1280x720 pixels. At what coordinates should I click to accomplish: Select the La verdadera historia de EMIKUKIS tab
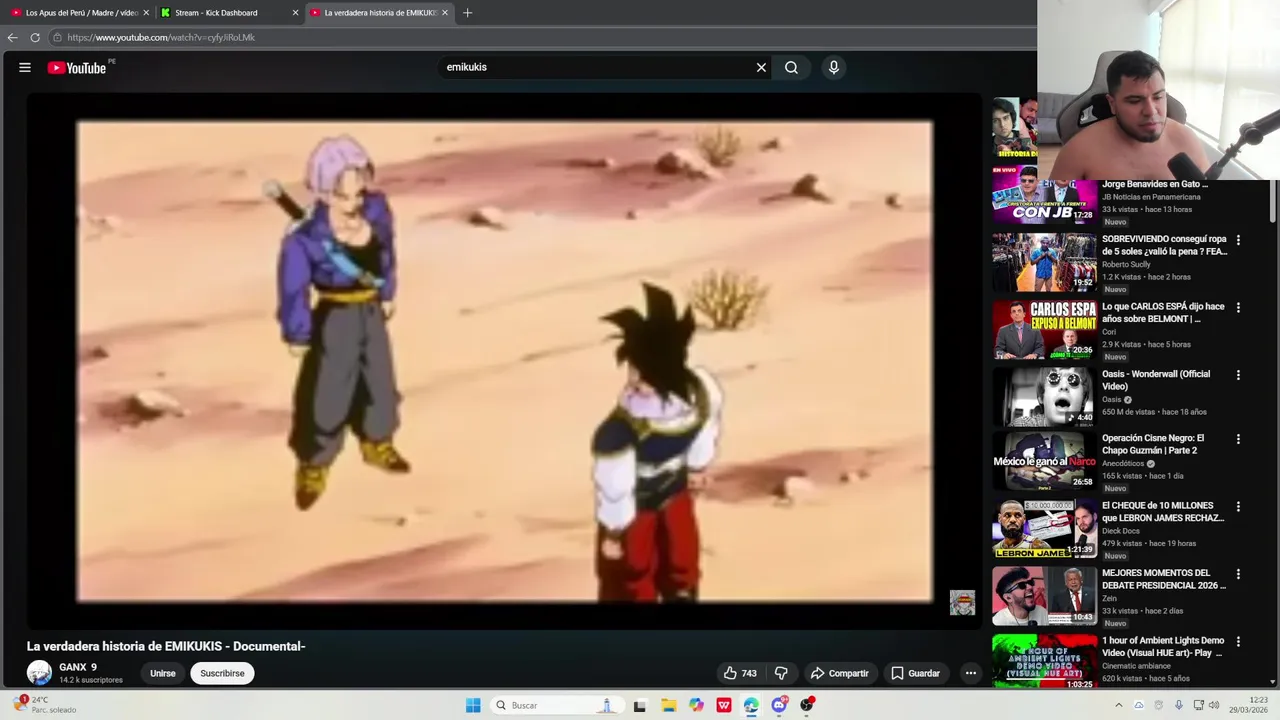coord(380,13)
